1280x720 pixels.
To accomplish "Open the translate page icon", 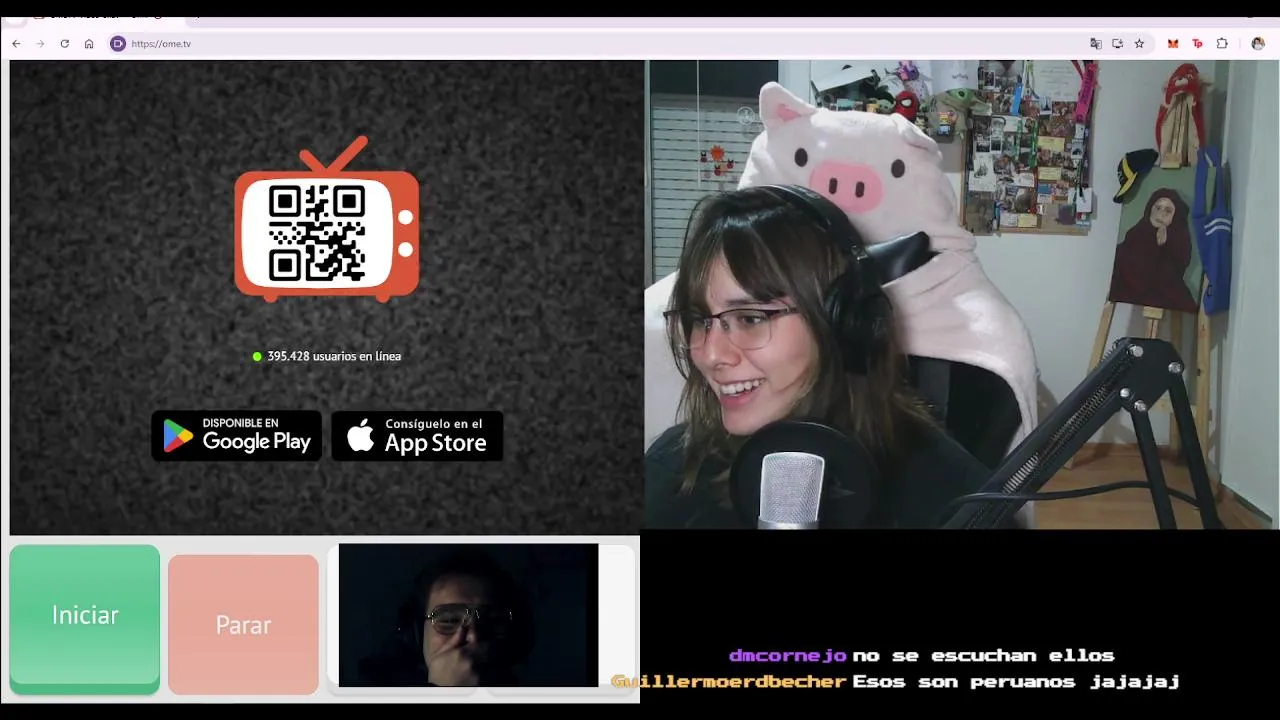I will tap(1096, 44).
